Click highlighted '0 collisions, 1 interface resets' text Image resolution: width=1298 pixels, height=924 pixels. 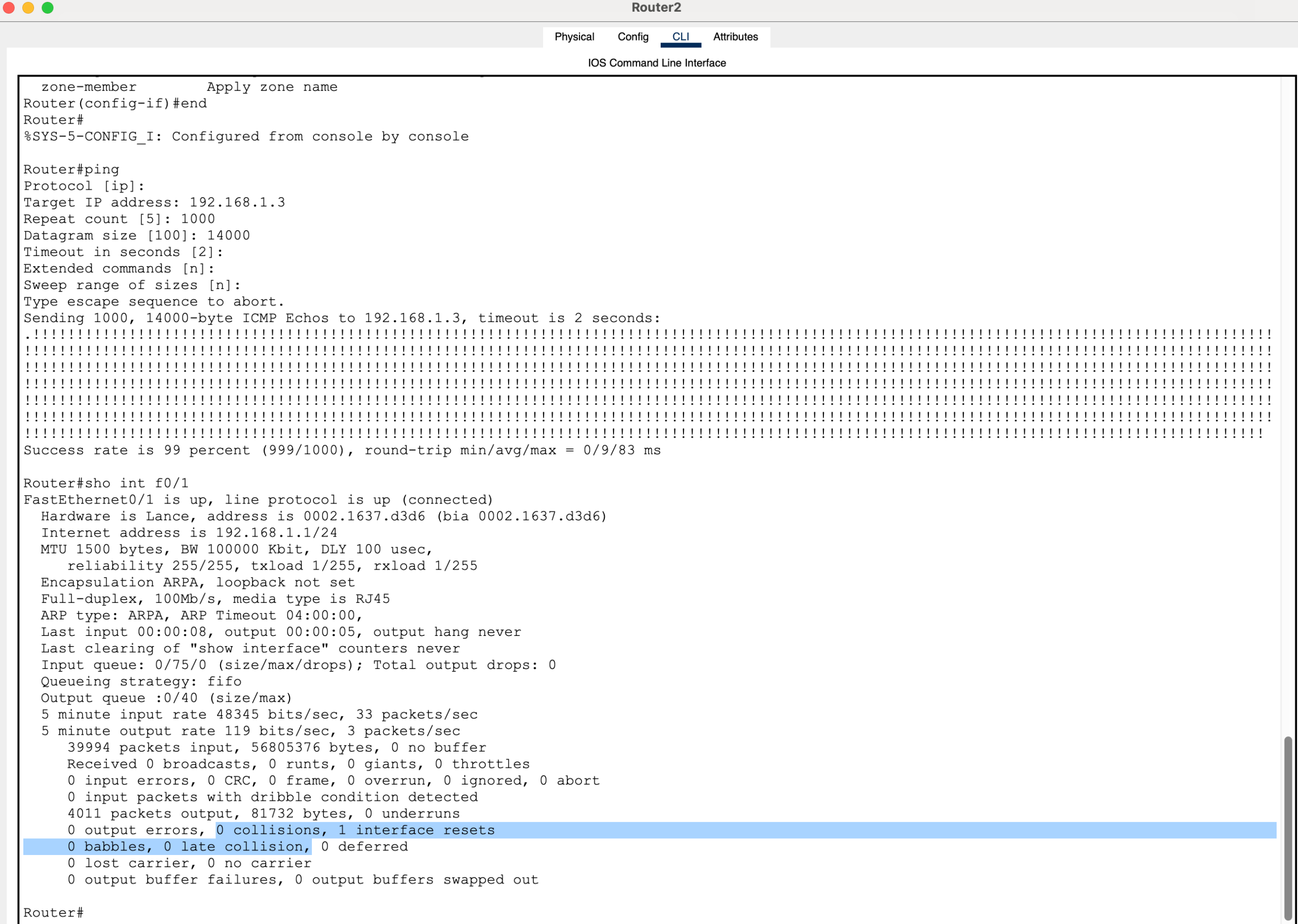355,830
